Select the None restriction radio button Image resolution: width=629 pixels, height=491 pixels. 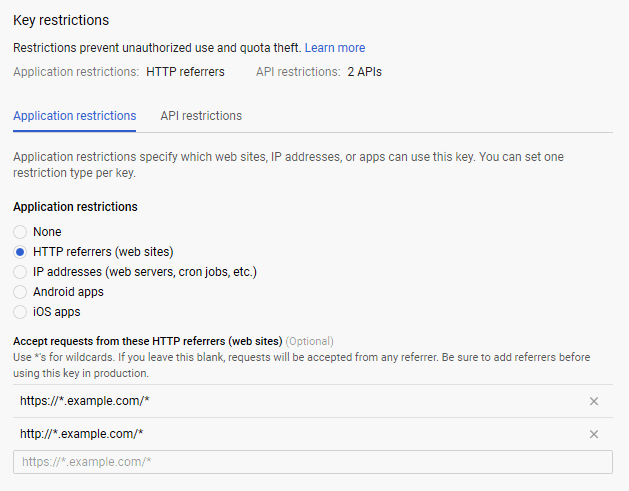20,232
